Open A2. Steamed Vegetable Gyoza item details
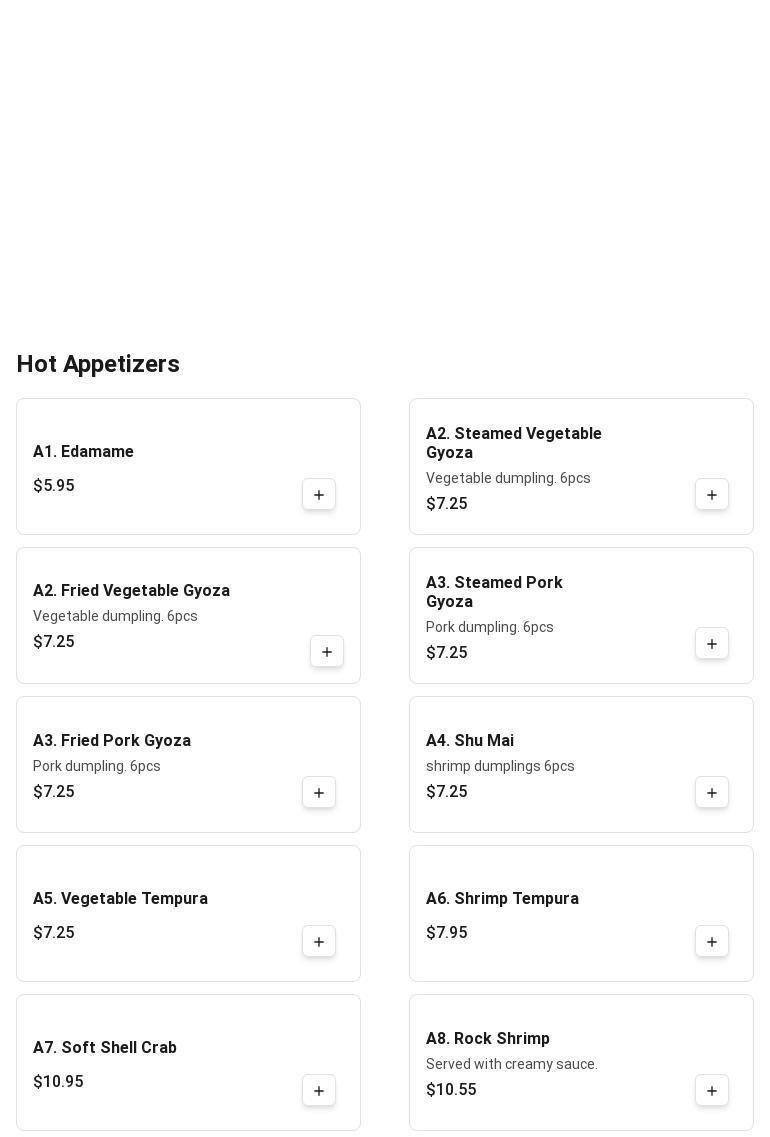770x1137 pixels. click(513, 443)
